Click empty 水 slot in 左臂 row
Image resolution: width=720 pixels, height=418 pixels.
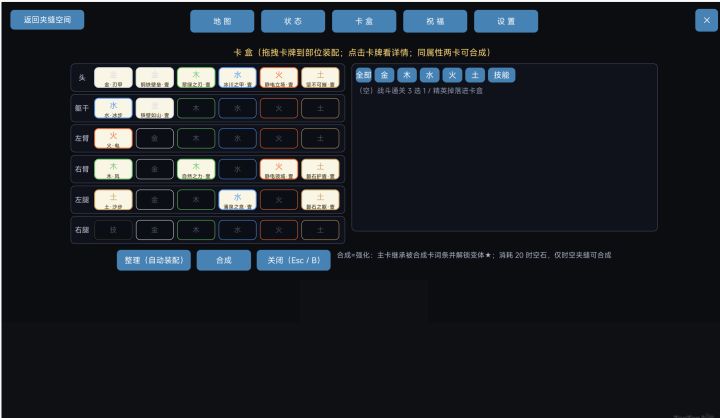click(237, 138)
